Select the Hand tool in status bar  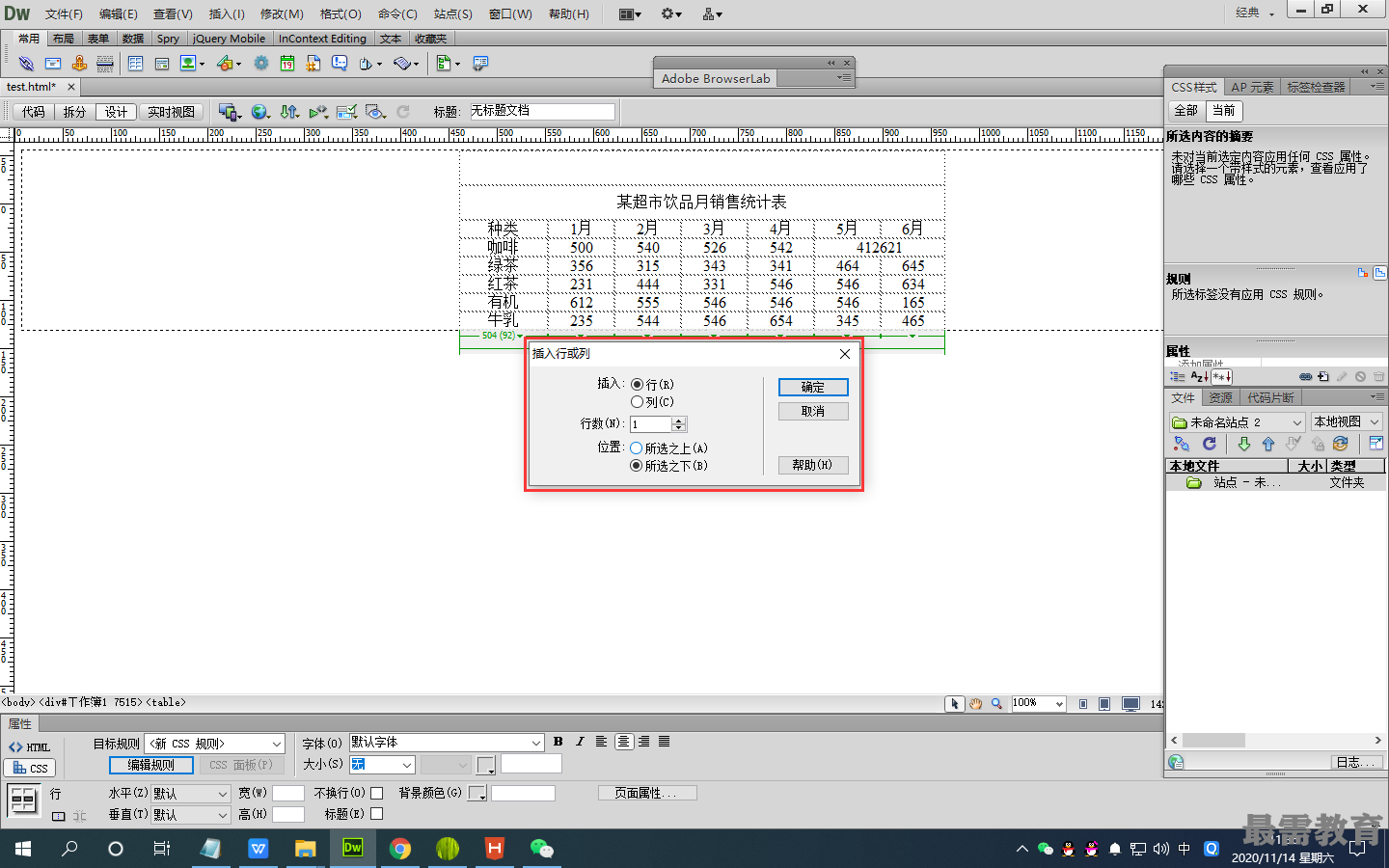click(976, 704)
